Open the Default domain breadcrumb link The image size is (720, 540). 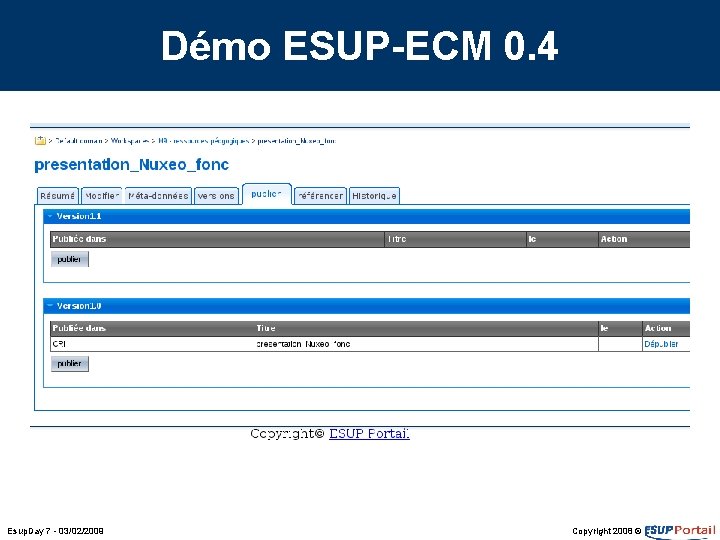pyautogui.click(x=79, y=141)
